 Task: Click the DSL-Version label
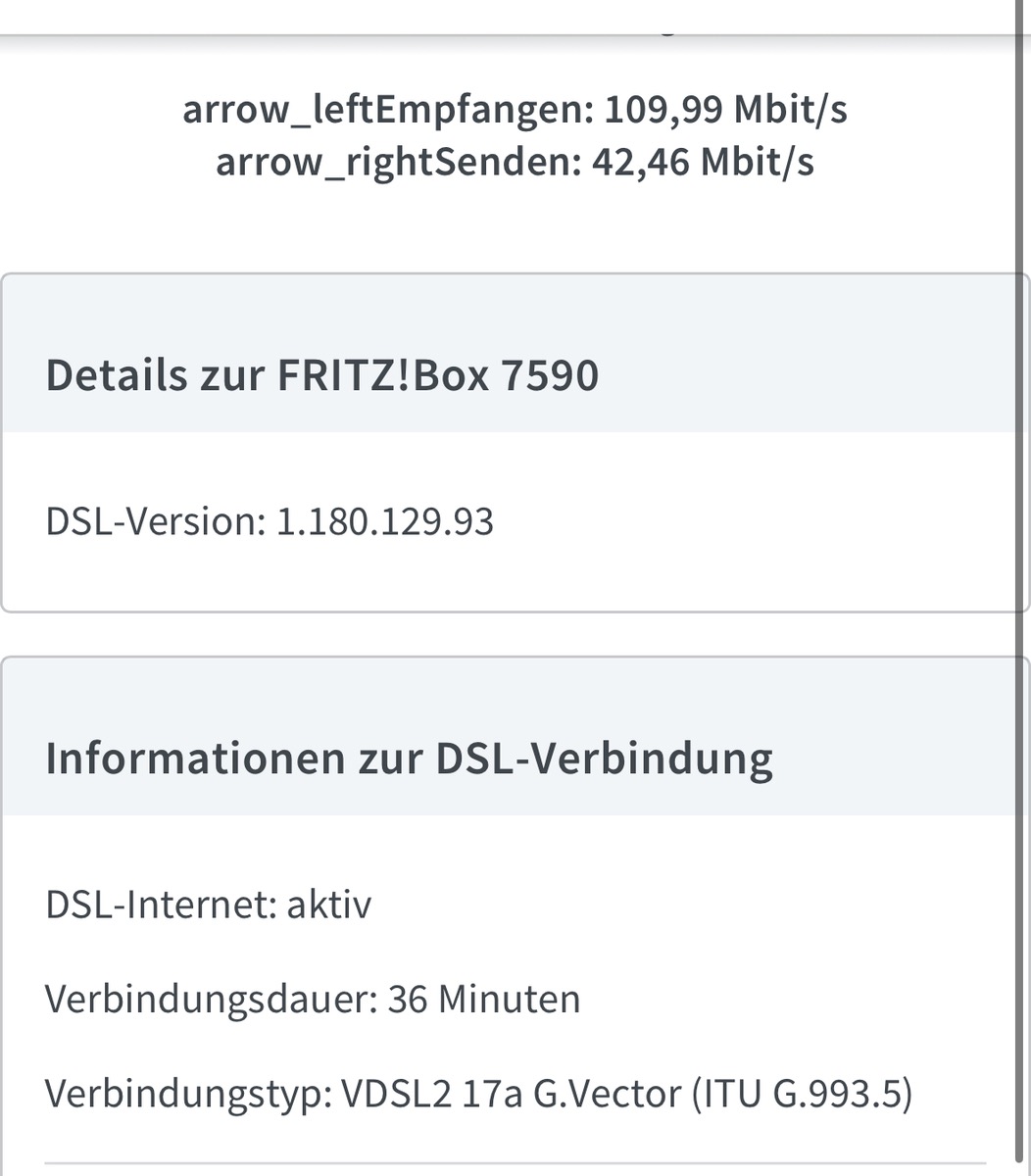coord(153,521)
